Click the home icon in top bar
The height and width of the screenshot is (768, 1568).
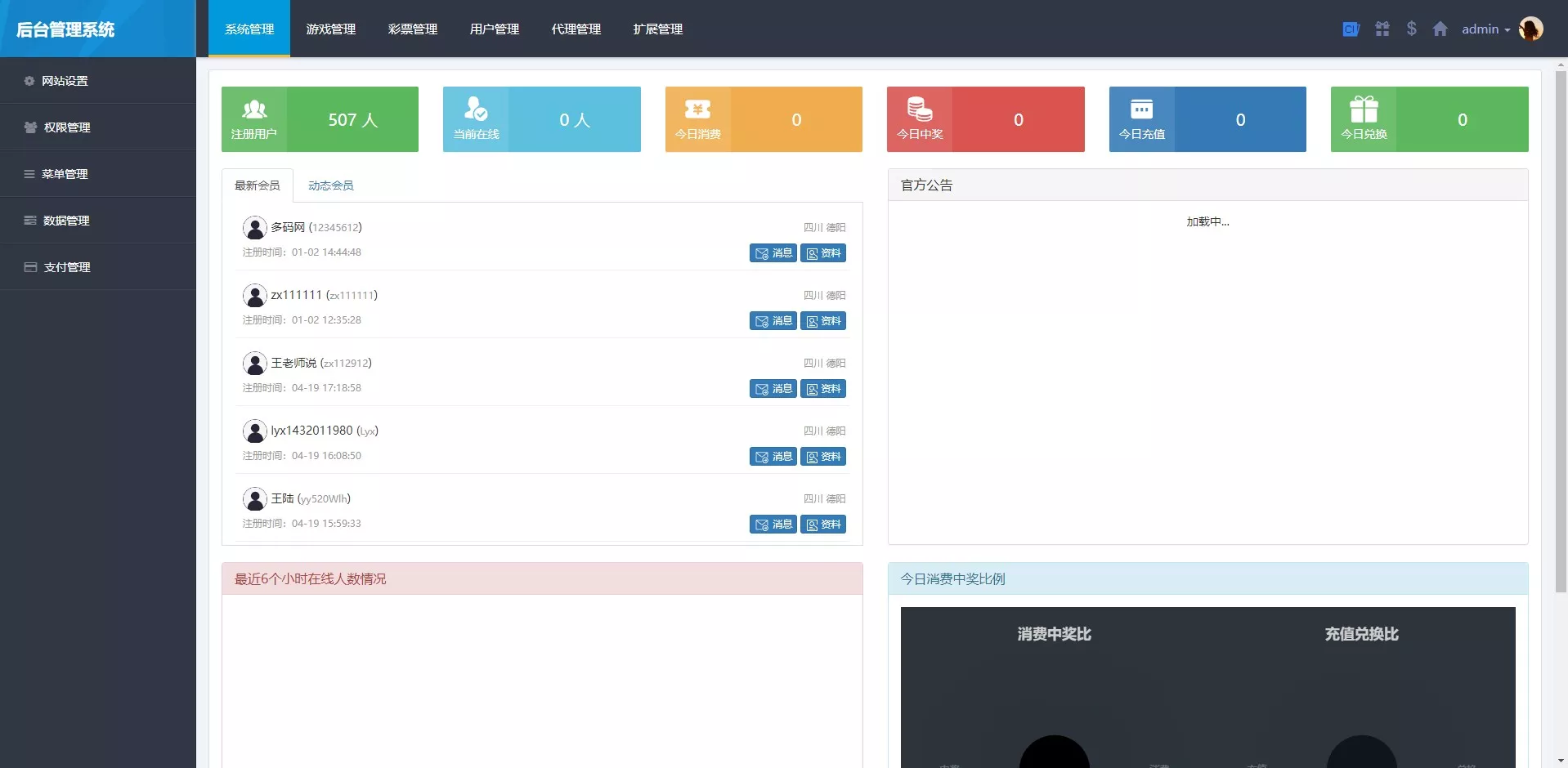(1440, 29)
